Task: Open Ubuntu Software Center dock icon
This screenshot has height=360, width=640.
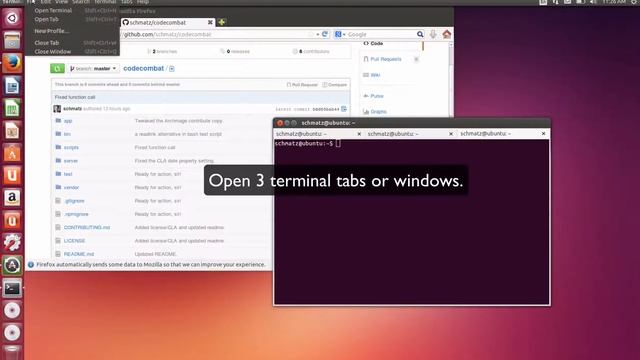Action: coord(12,153)
